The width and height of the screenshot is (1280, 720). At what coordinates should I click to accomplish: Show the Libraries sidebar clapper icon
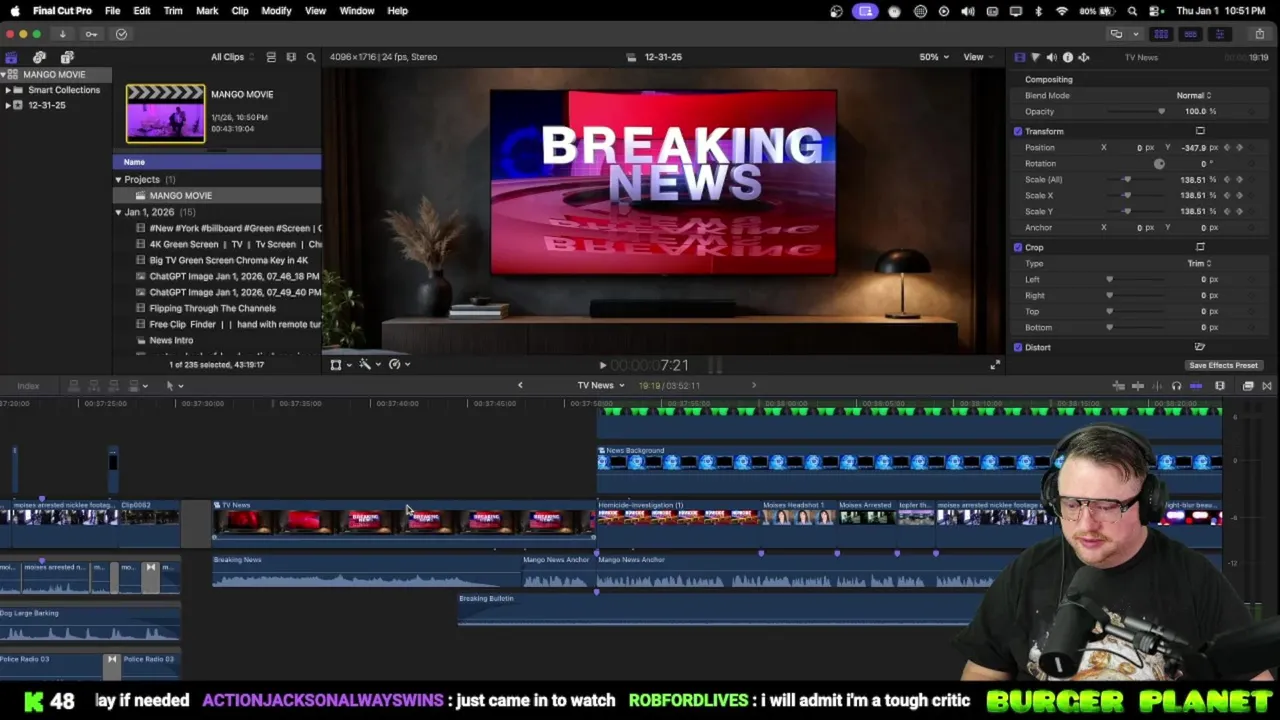pos(11,57)
